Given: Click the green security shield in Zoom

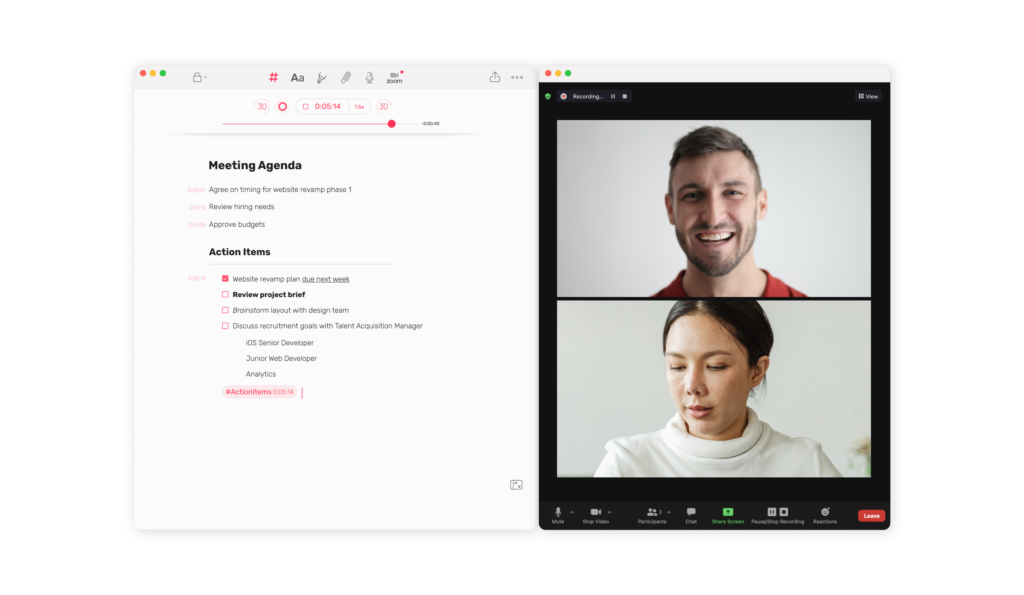Looking at the screenshot, I should pyautogui.click(x=548, y=97).
